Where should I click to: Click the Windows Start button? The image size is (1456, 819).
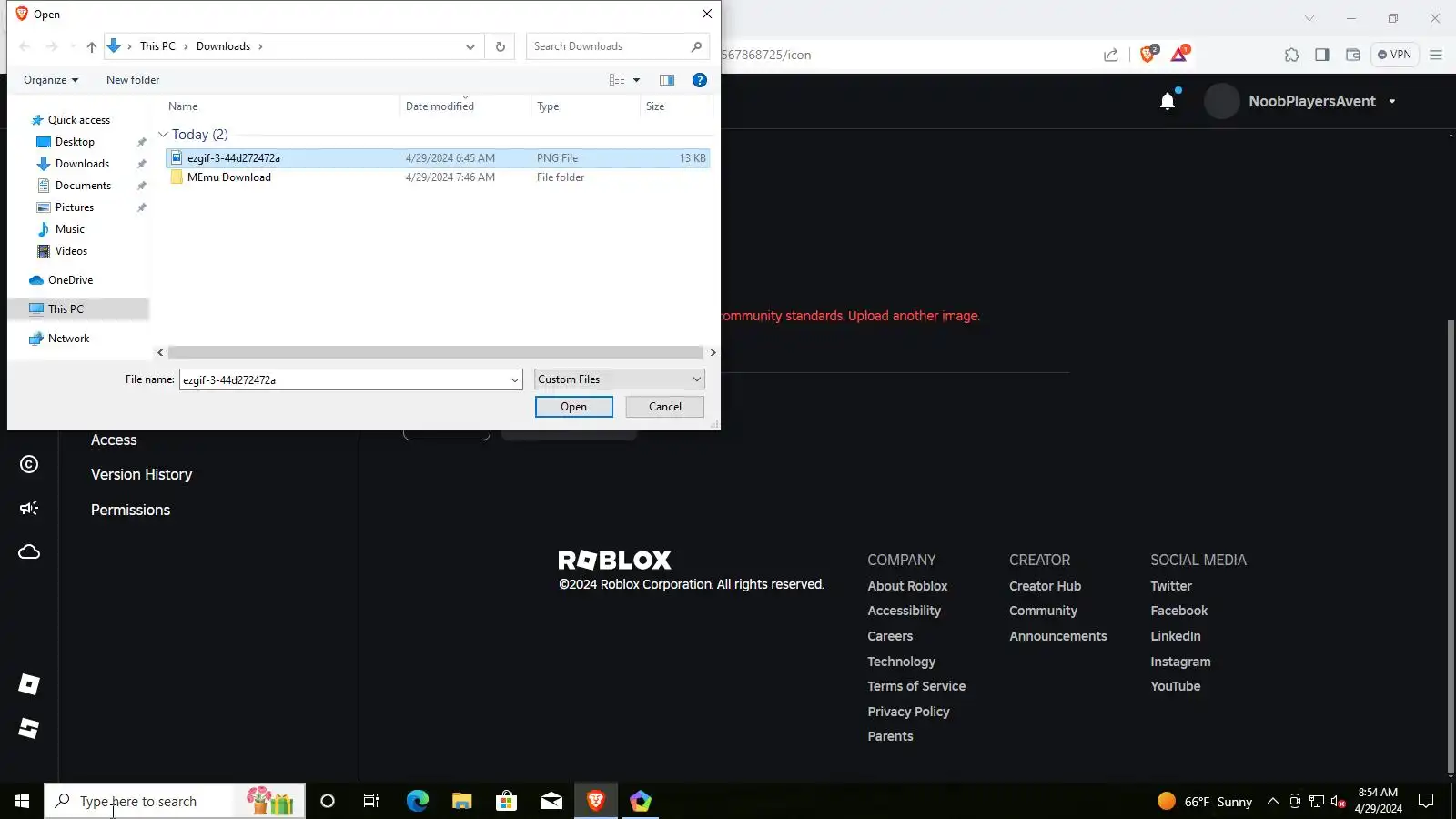[22, 801]
